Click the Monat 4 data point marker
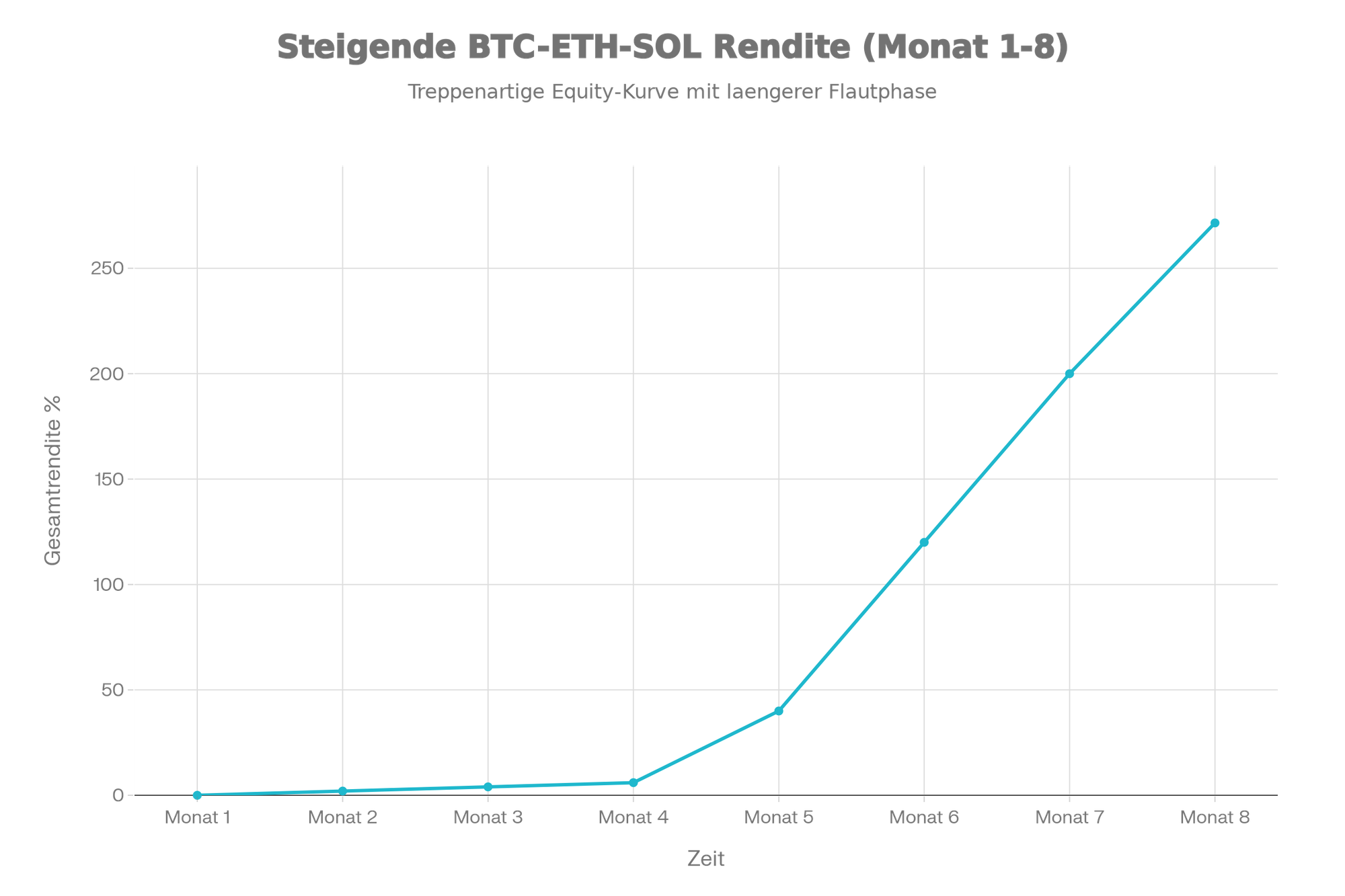Viewport: 1345px width, 896px height. coord(633,782)
